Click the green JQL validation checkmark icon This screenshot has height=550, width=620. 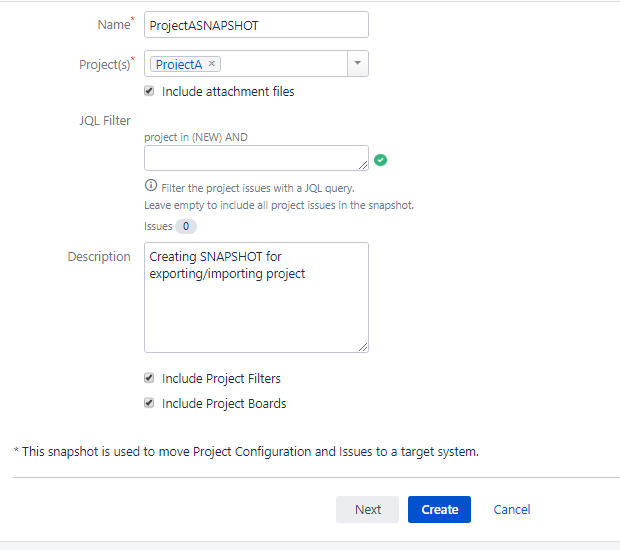tap(380, 159)
